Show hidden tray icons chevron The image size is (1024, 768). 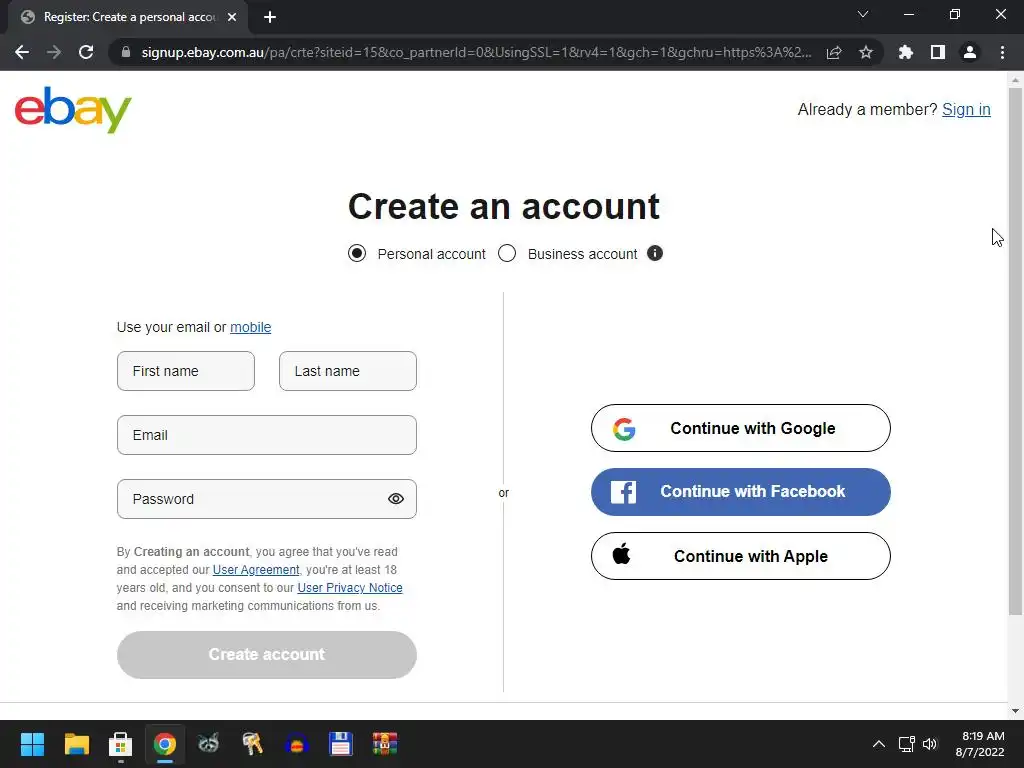pos(879,744)
